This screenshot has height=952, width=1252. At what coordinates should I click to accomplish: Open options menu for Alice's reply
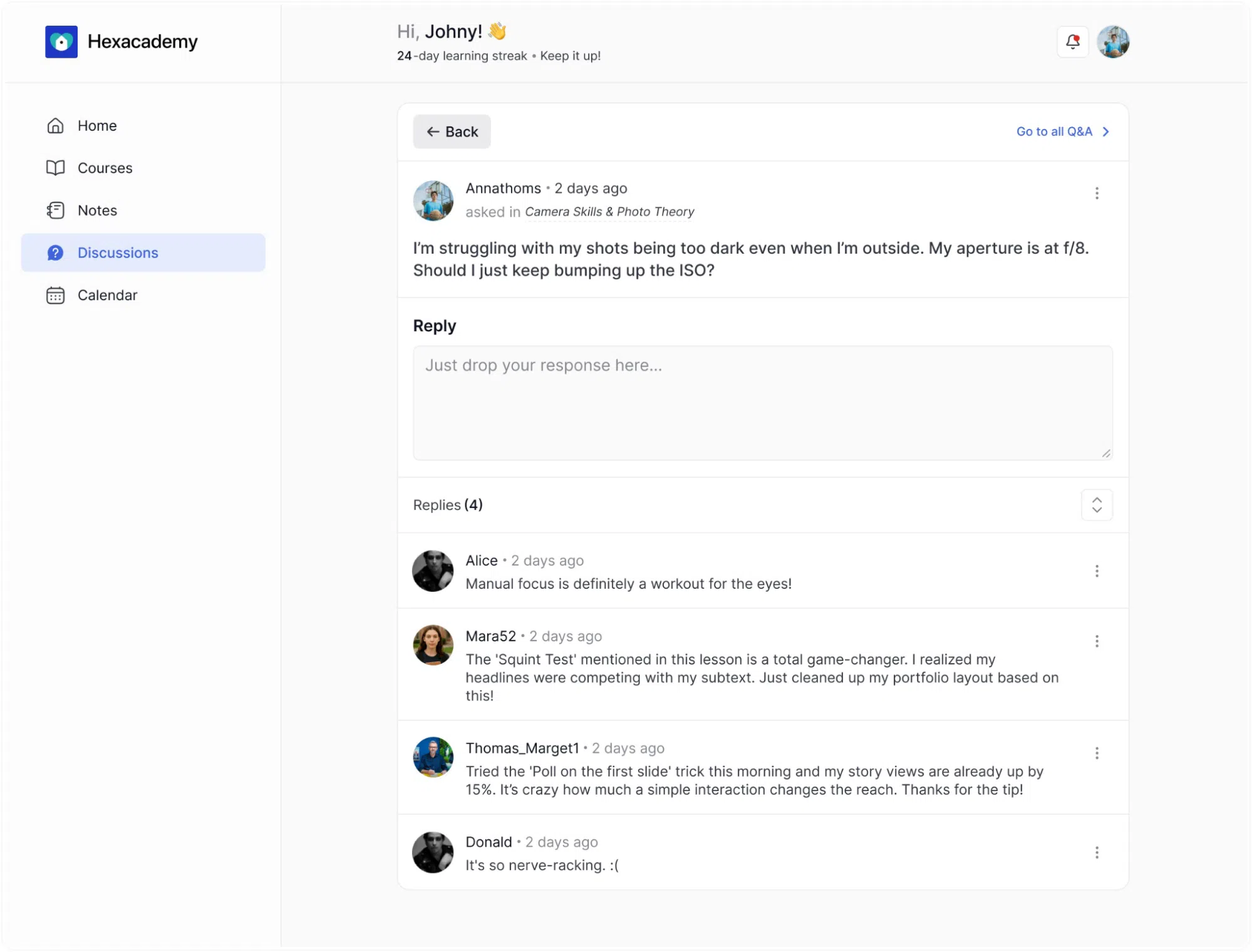pos(1096,571)
